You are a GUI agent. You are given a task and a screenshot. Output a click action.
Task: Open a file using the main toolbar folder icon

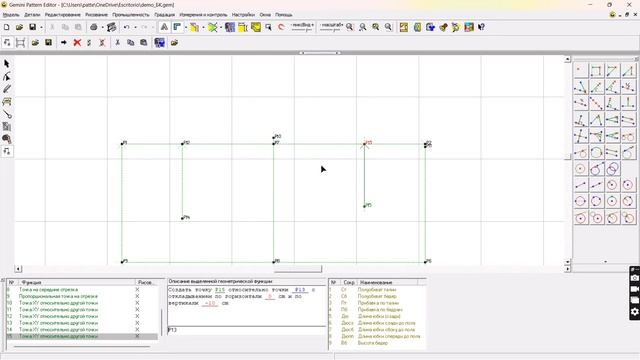click(19, 27)
